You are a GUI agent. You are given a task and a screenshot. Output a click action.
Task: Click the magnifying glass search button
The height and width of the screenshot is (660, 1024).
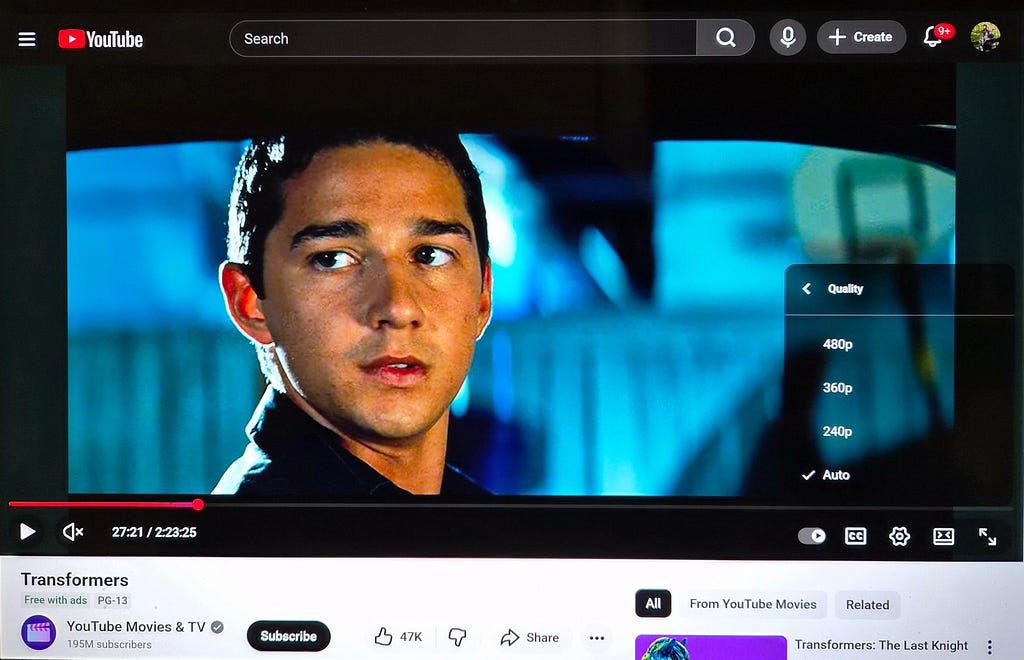[x=726, y=38]
